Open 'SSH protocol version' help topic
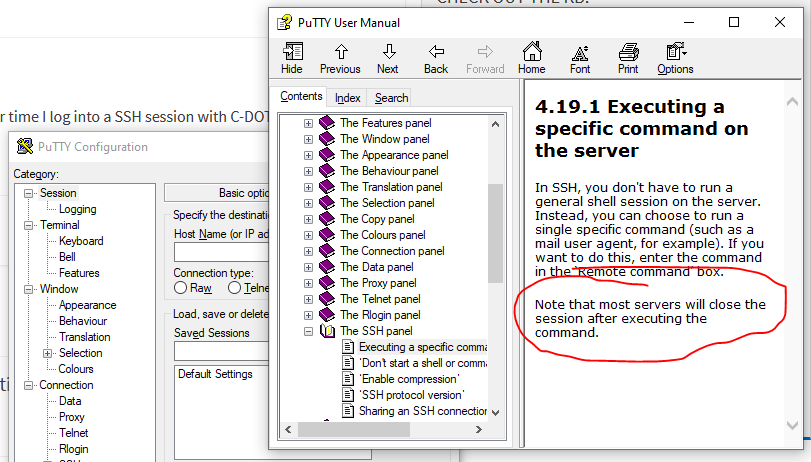 [x=412, y=395]
